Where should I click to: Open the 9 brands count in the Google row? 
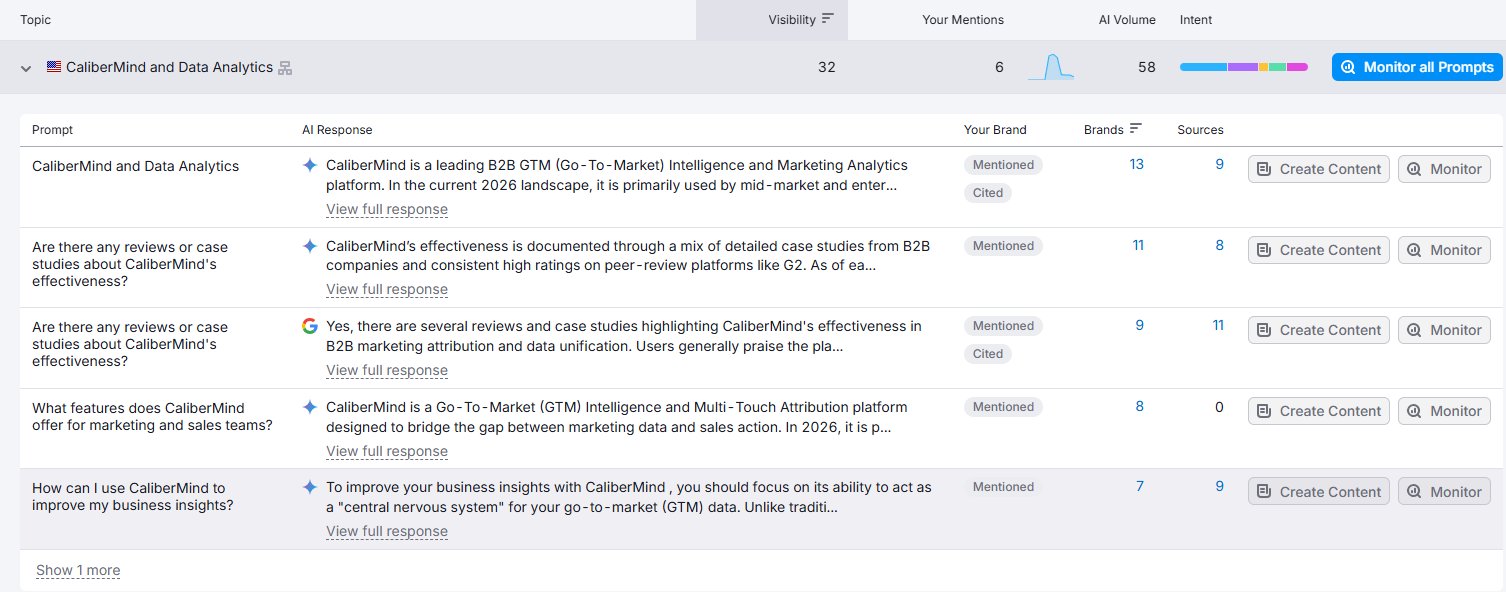pyautogui.click(x=1140, y=325)
